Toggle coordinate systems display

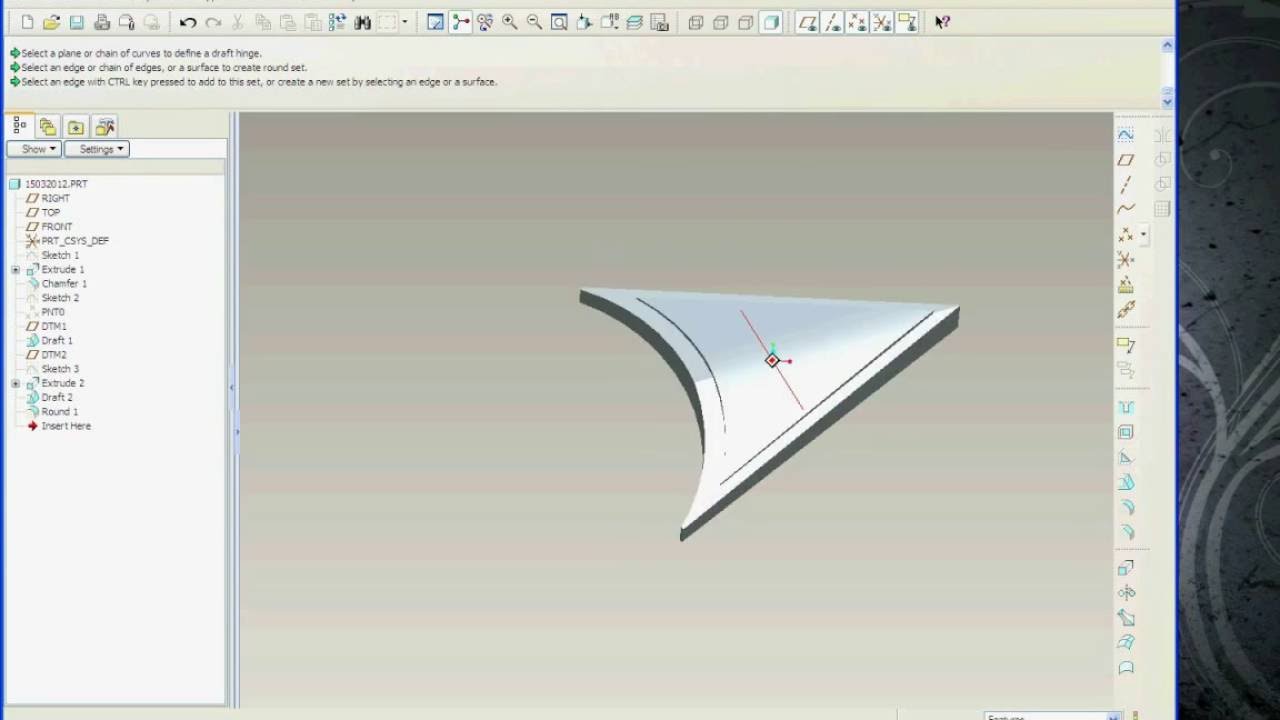click(882, 22)
